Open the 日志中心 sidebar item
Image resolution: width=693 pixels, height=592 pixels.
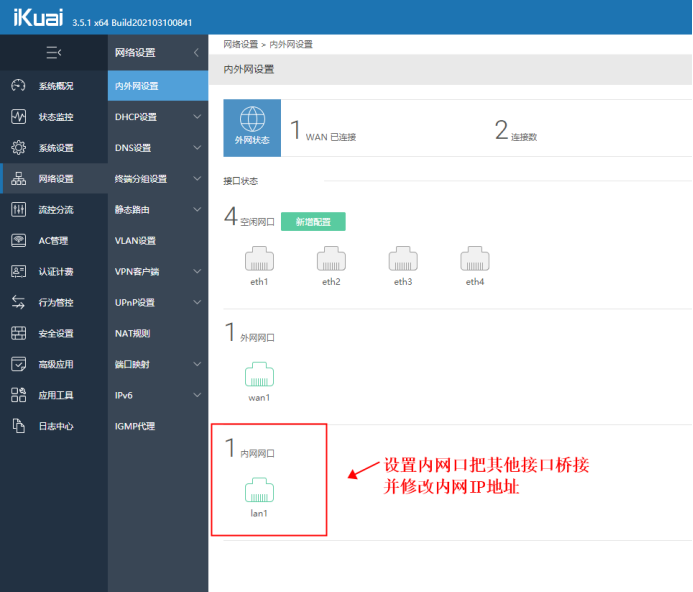pyautogui.click(x=55, y=426)
